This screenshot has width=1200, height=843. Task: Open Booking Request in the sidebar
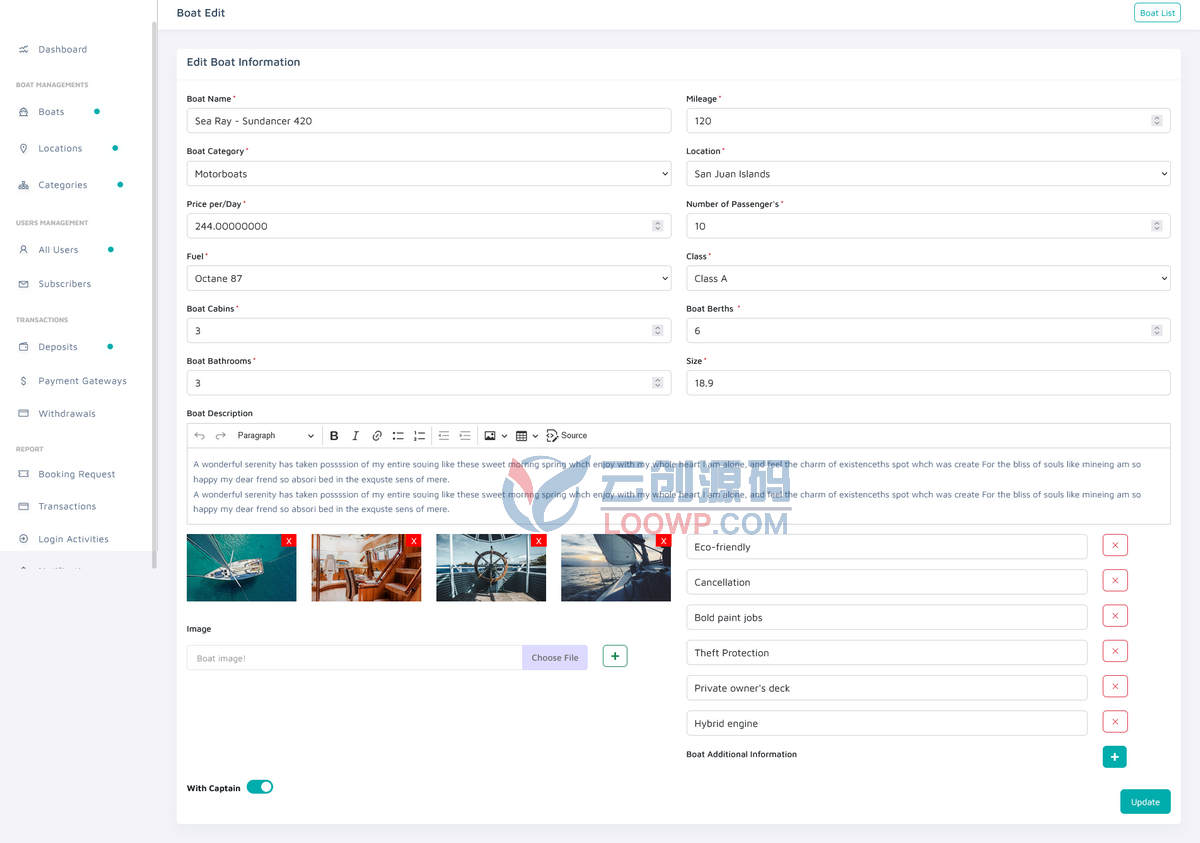76,474
